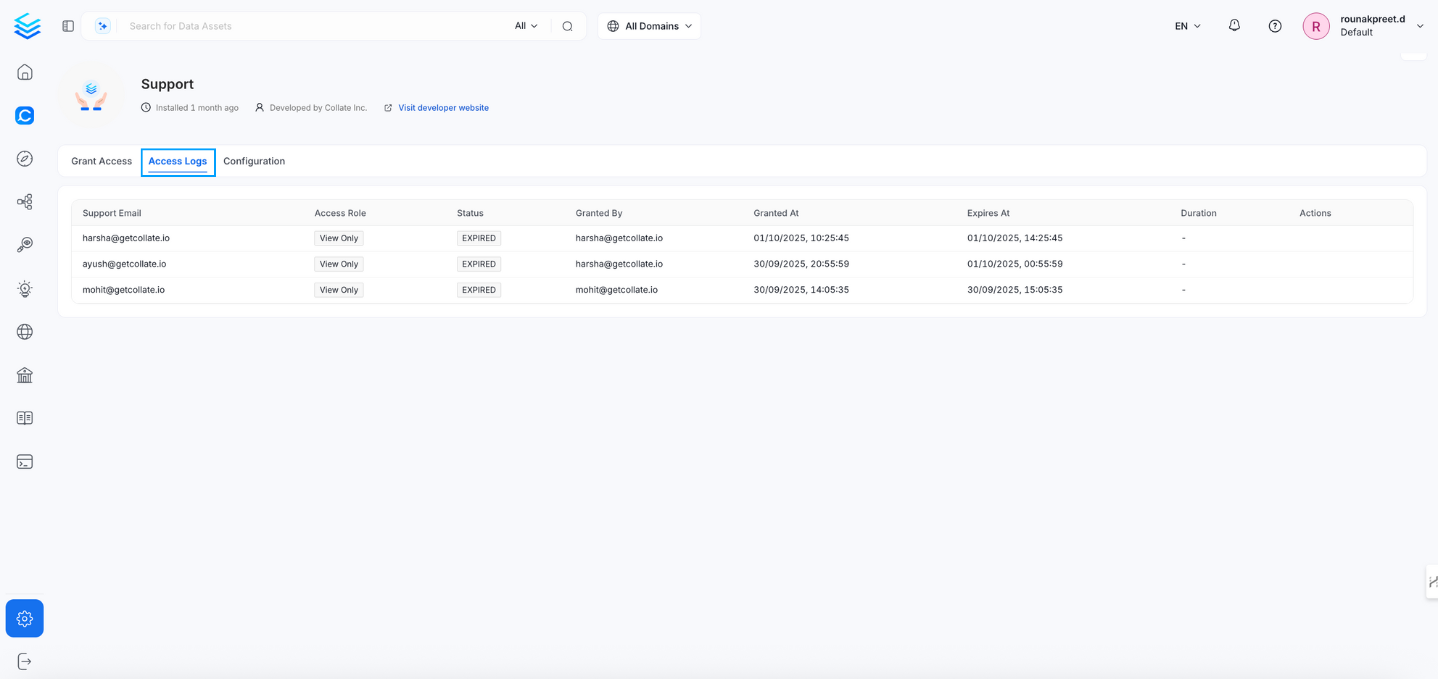Click expiry time 30/09/2025, 15:05:35
This screenshot has width=1438, height=679.
[x=1015, y=290]
